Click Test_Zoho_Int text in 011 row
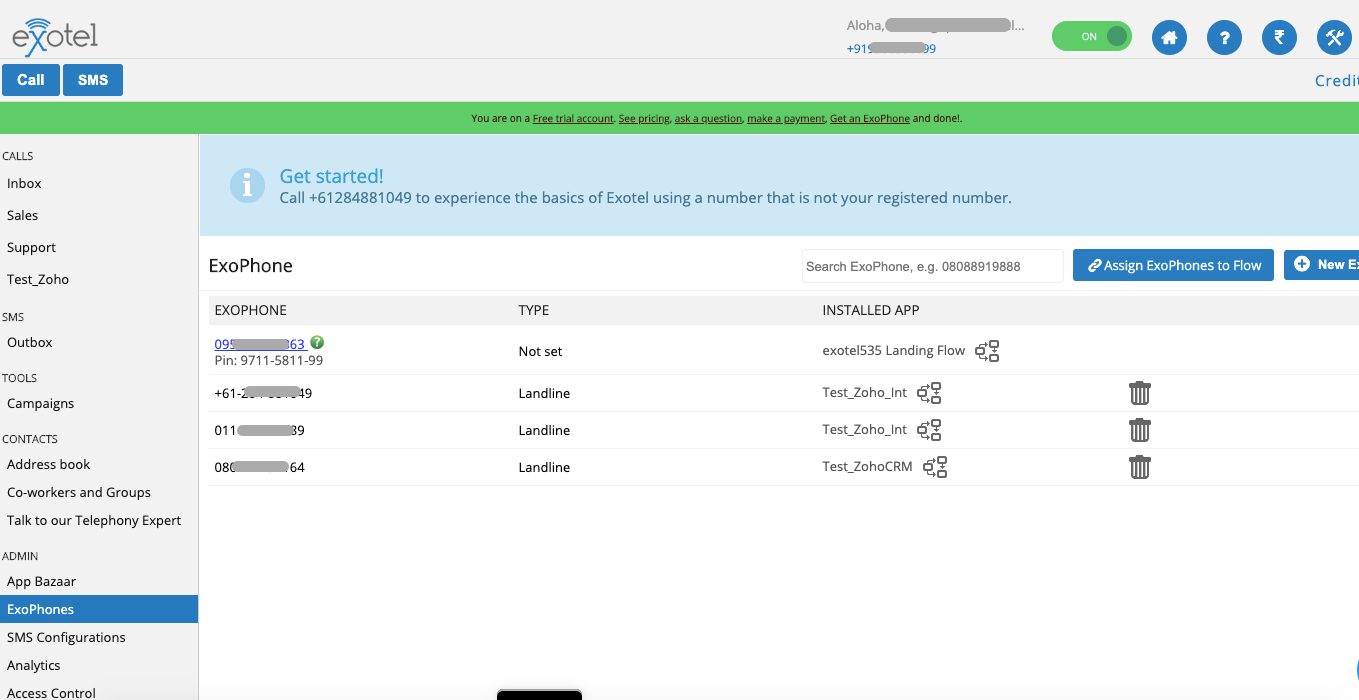Screen dimensions: 1359x700 [x=864, y=429]
